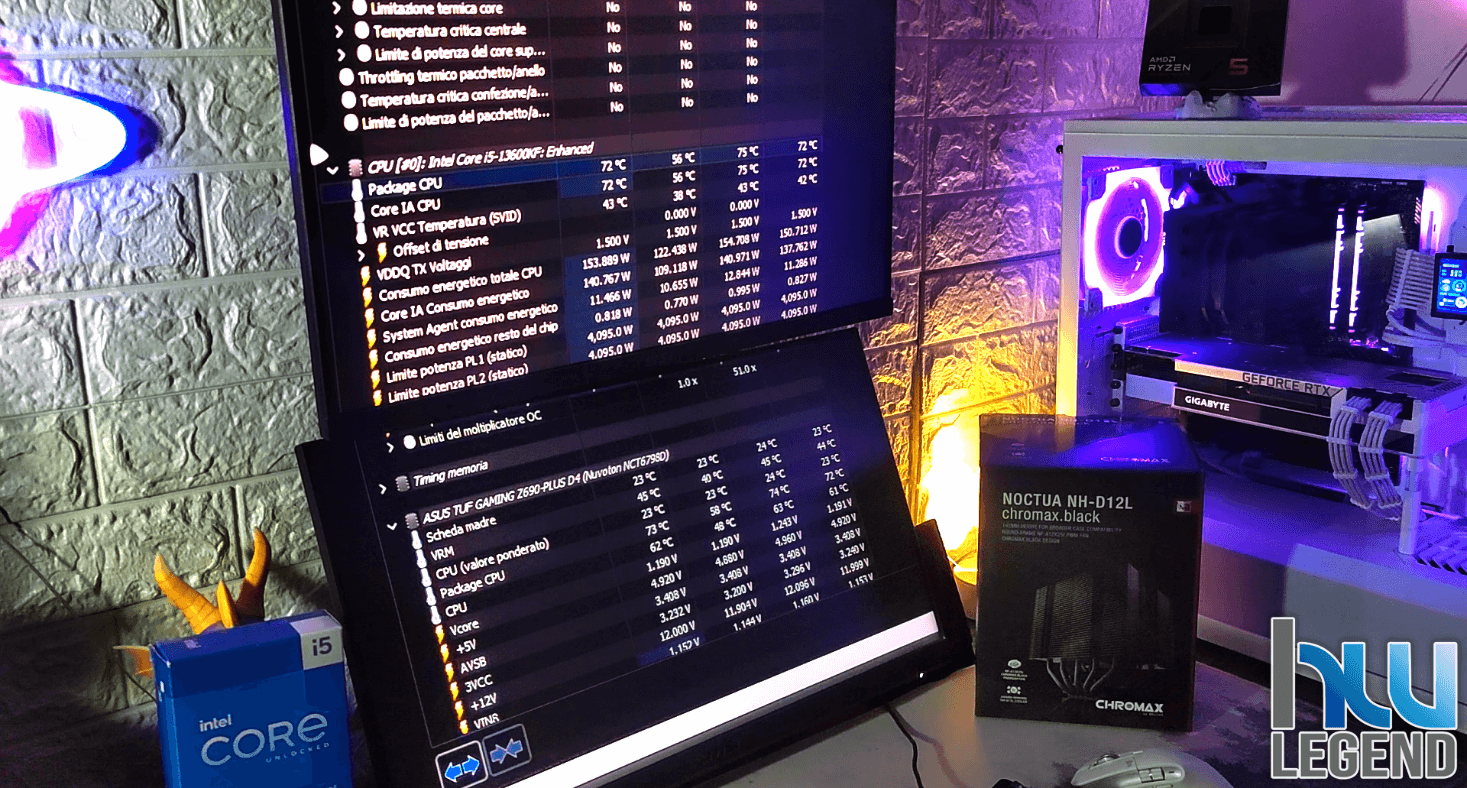1467x788 pixels.
Task: Click circle icon of Limitazione termica core
Action: point(361,7)
